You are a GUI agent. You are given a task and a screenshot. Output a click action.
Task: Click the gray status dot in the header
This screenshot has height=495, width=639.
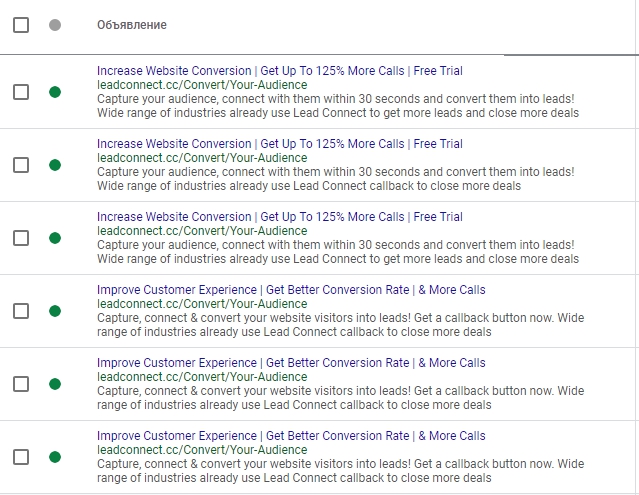pyautogui.click(x=55, y=25)
